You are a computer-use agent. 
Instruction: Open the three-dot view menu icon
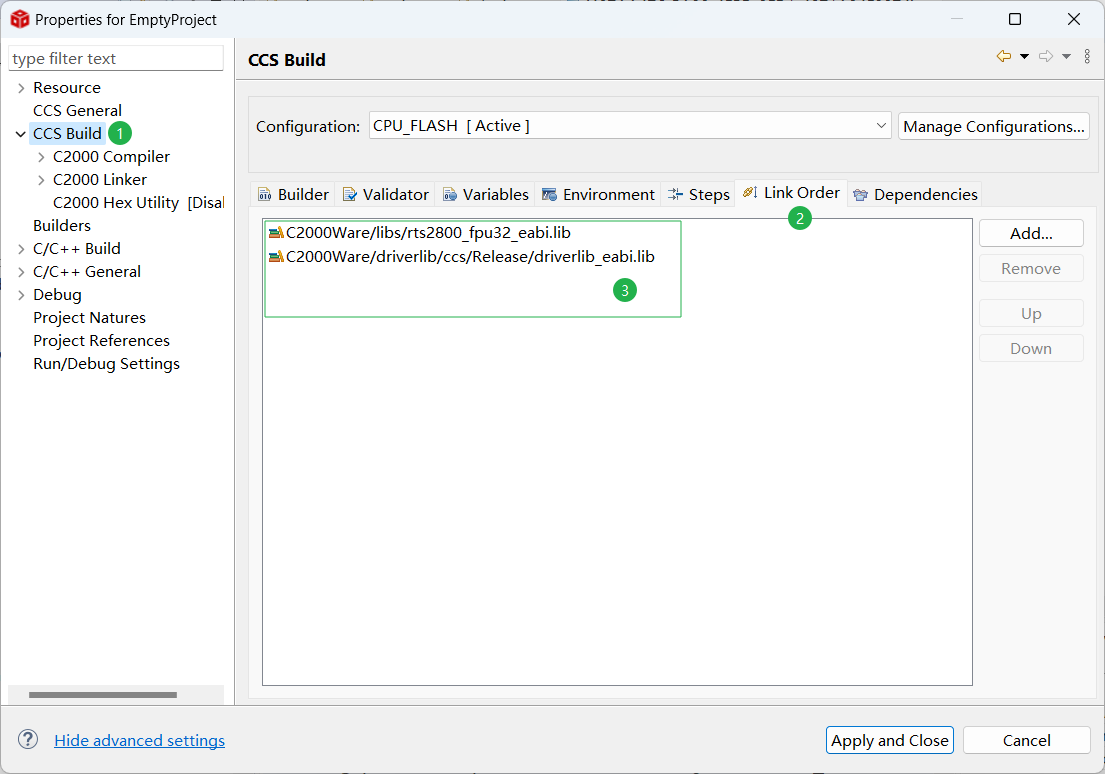pyautogui.click(x=1087, y=56)
